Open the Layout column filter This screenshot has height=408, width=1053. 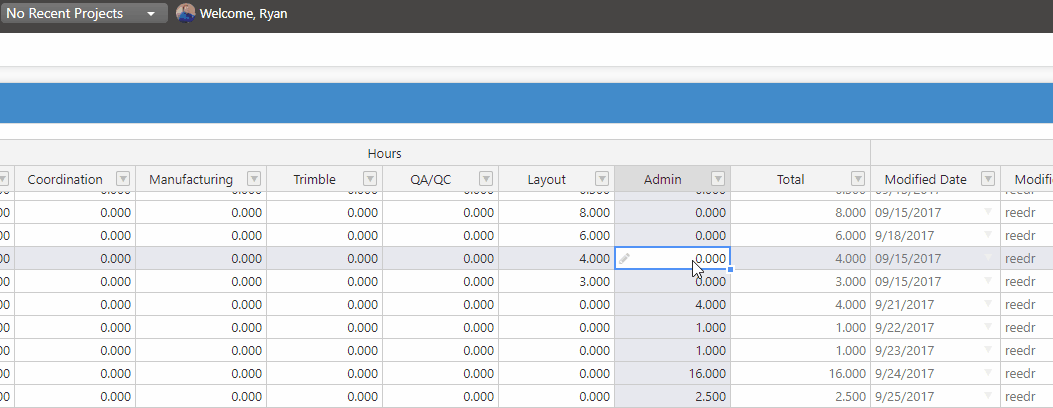coord(602,178)
